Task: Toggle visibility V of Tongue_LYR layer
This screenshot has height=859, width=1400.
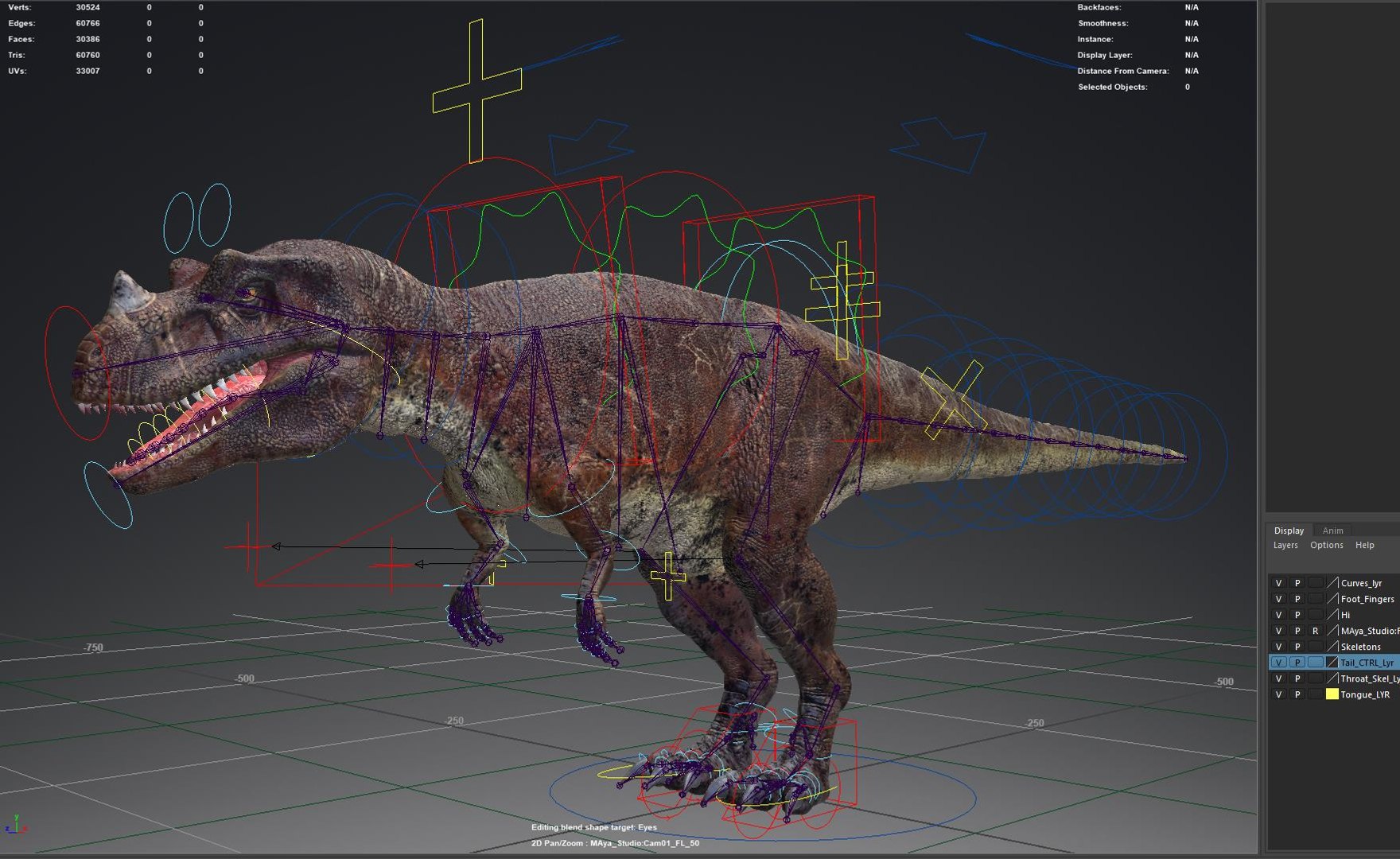Action: click(x=1278, y=694)
